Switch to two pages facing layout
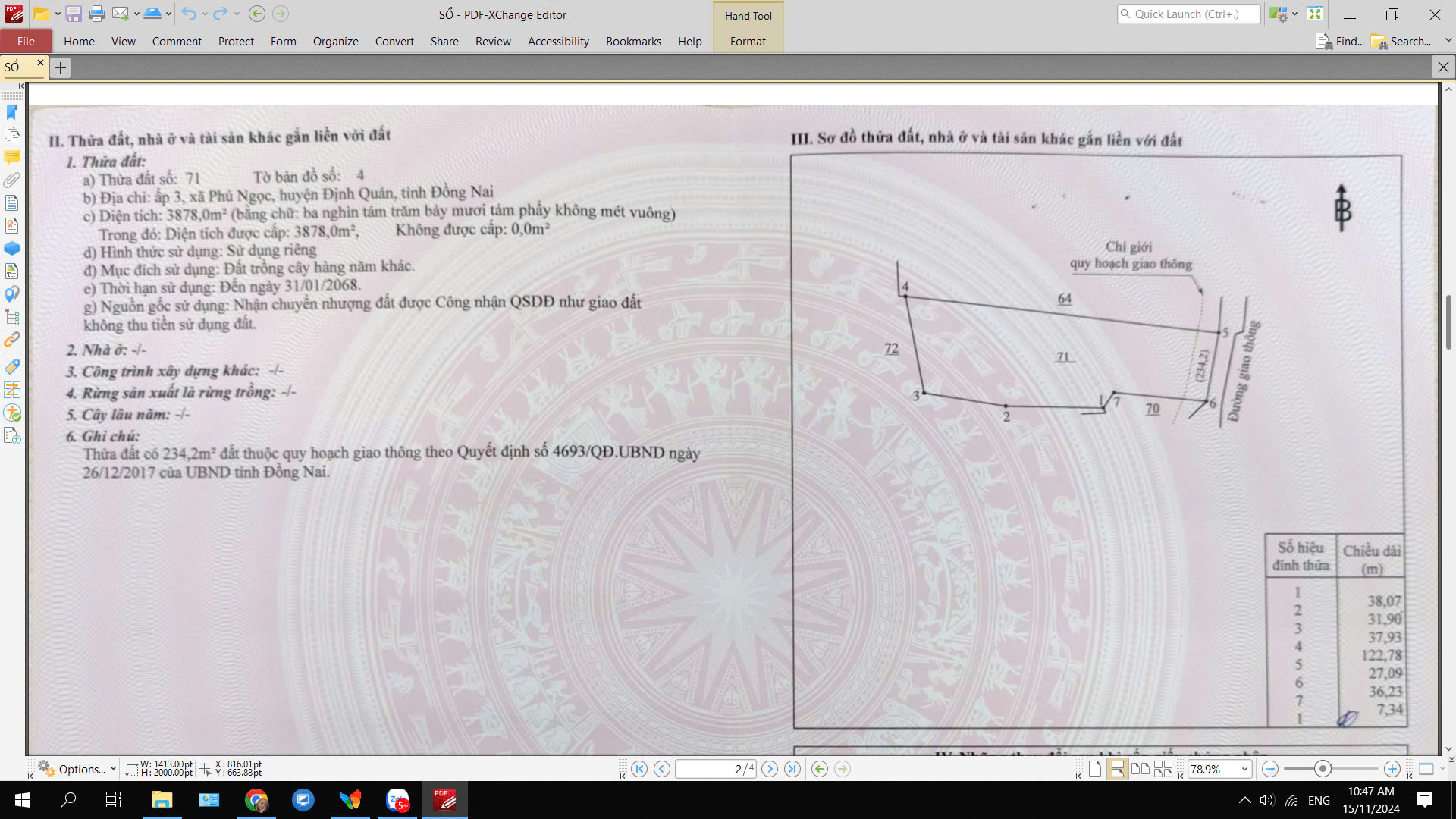 [x=1140, y=769]
